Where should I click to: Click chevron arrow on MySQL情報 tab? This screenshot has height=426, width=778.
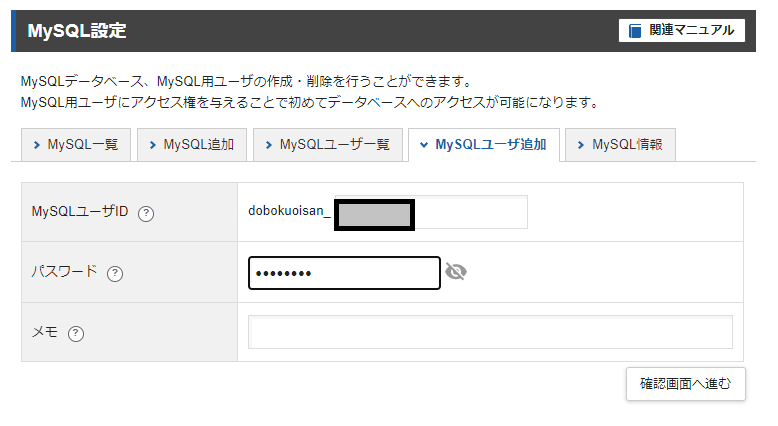coord(581,145)
